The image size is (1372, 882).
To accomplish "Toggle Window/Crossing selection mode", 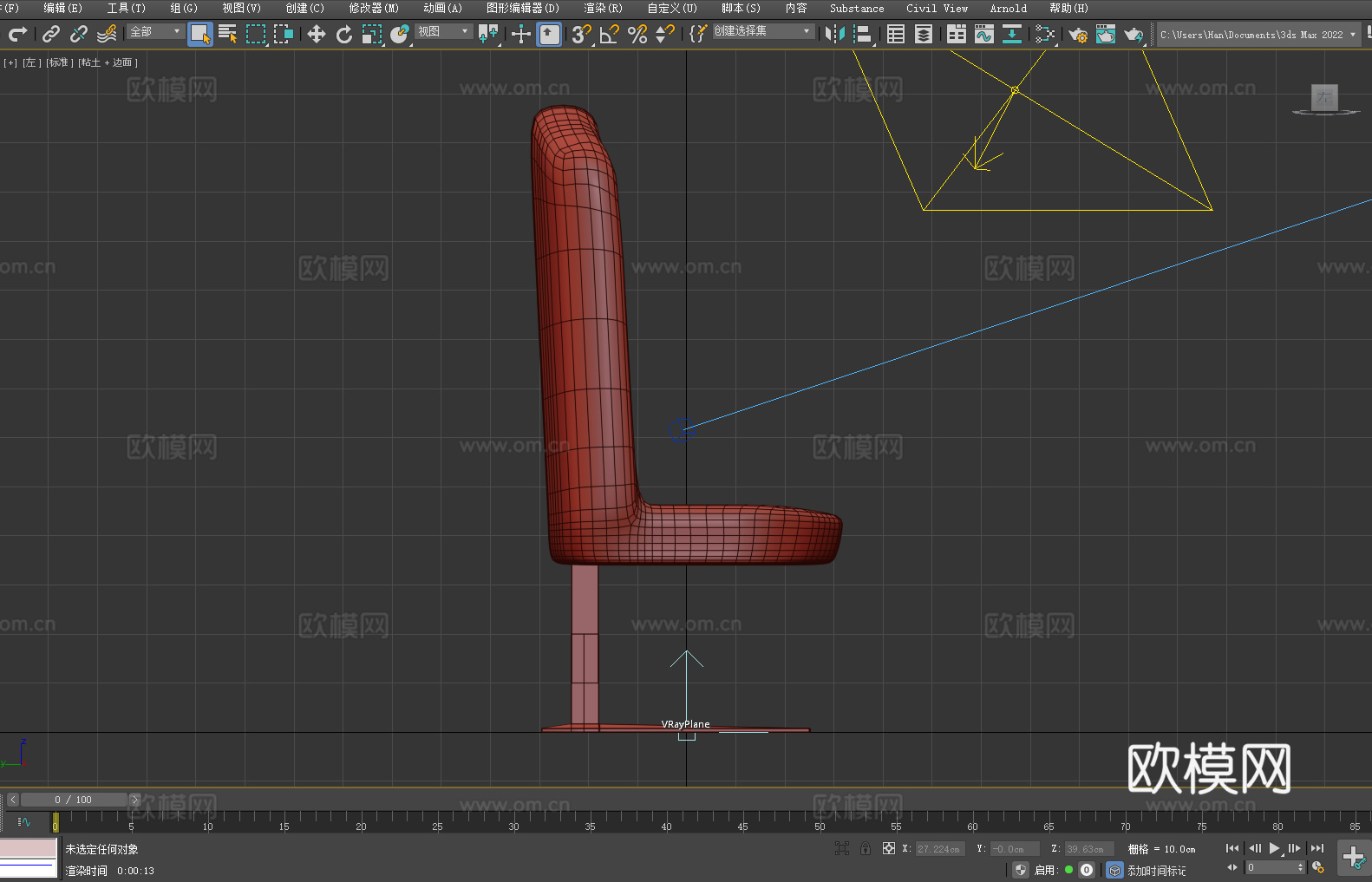I will 284,34.
